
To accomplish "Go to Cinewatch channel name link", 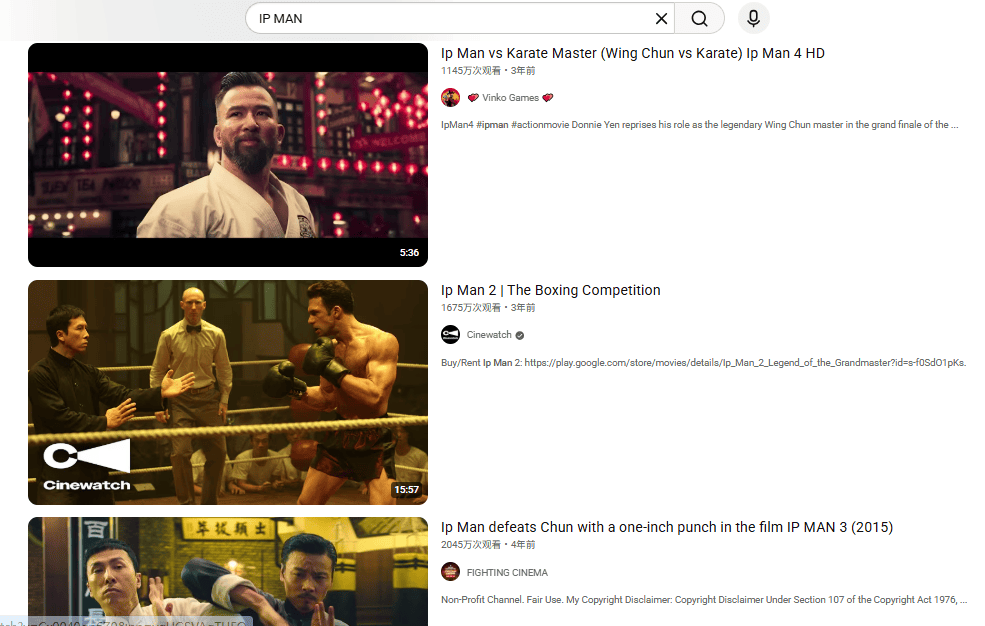I will click(489, 335).
